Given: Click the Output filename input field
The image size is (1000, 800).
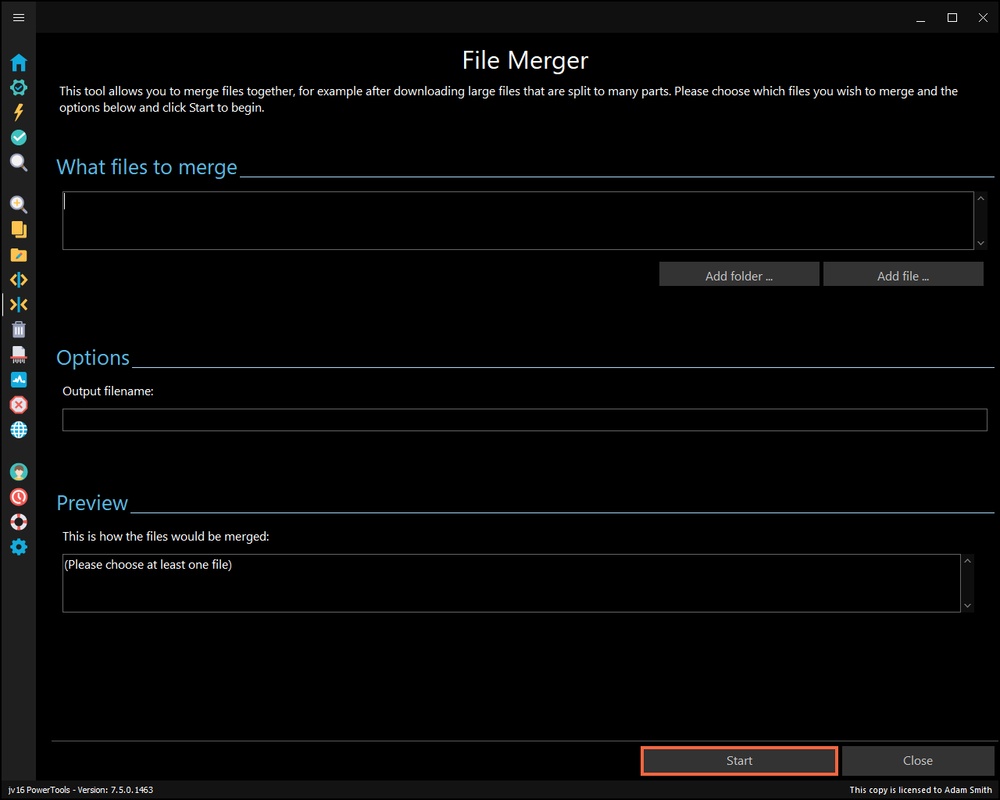Looking at the screenshot, I should pyautogui.click(x=524, y=420).
